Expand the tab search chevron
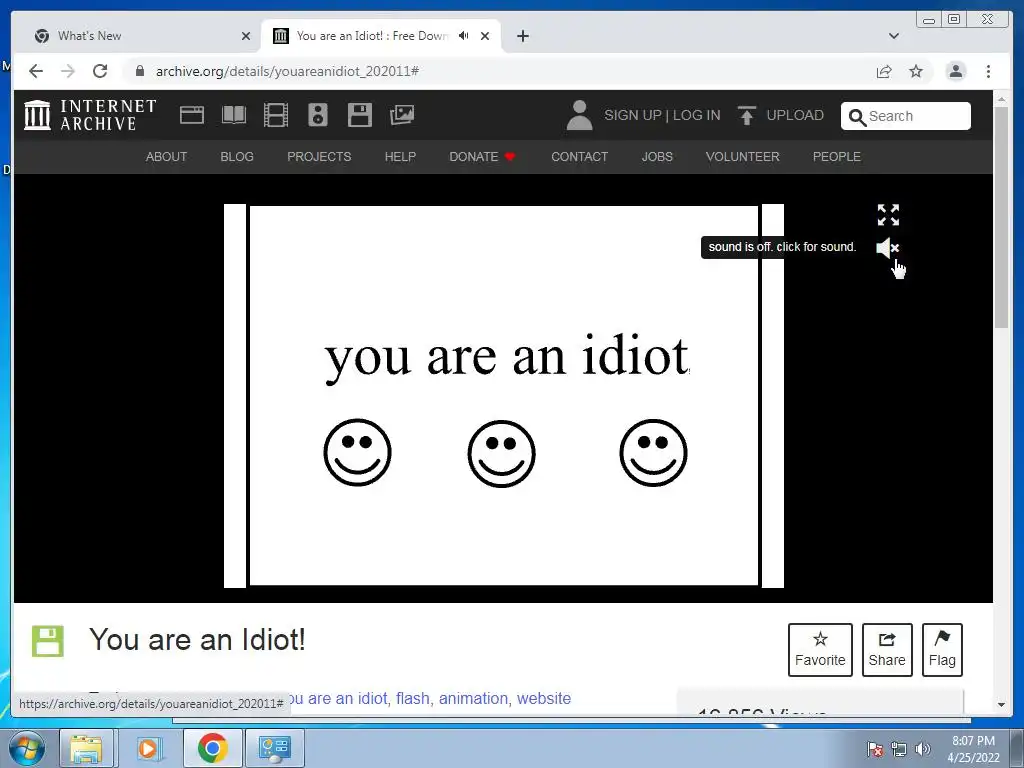1024x768 pixels. [x=894, y=36]
